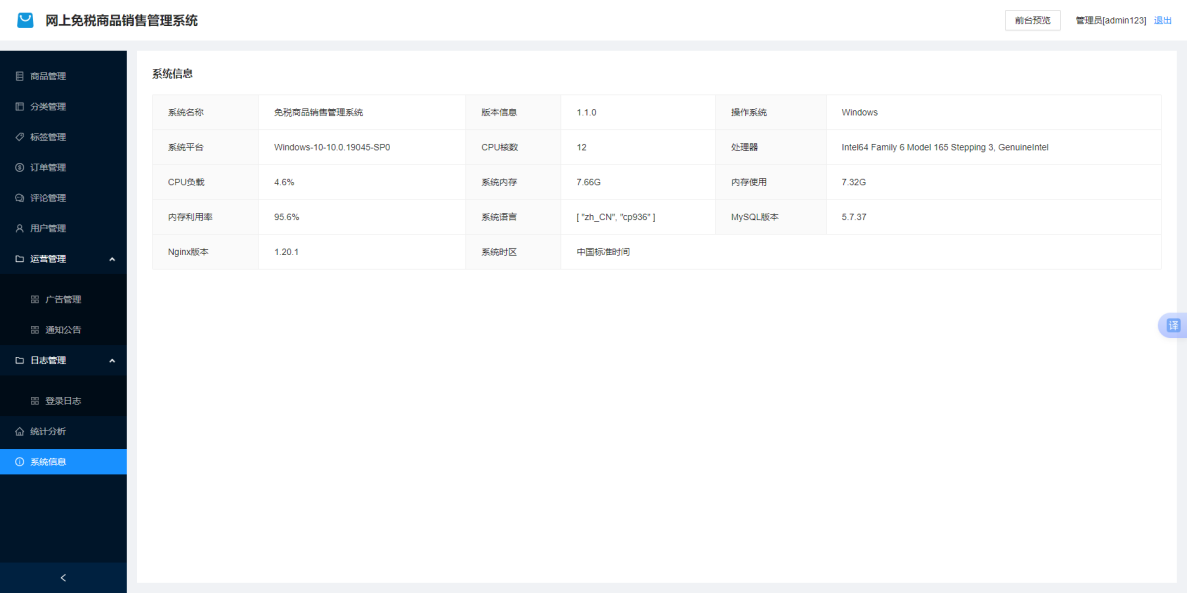This screenshot has width=1187, height=593.
Task: Click the 系统语言 label cell
Action: (x=513, y=217)
